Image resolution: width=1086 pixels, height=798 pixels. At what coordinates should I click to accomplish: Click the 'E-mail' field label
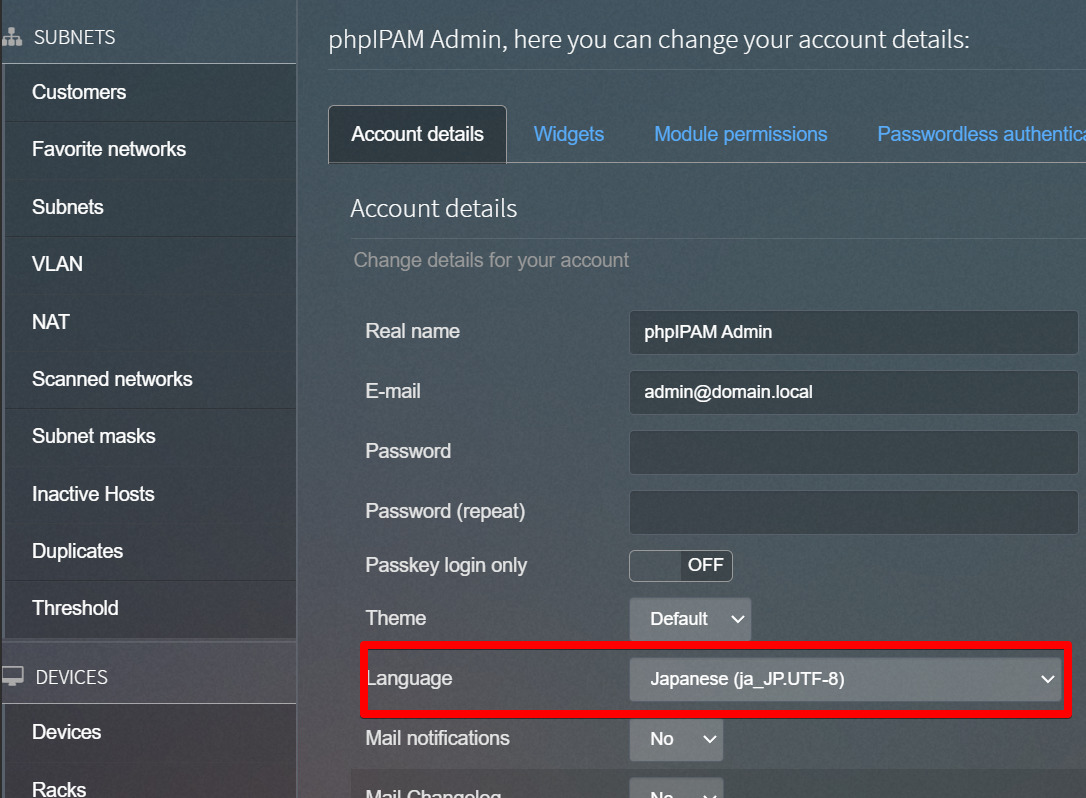click(x=393, y=391)
